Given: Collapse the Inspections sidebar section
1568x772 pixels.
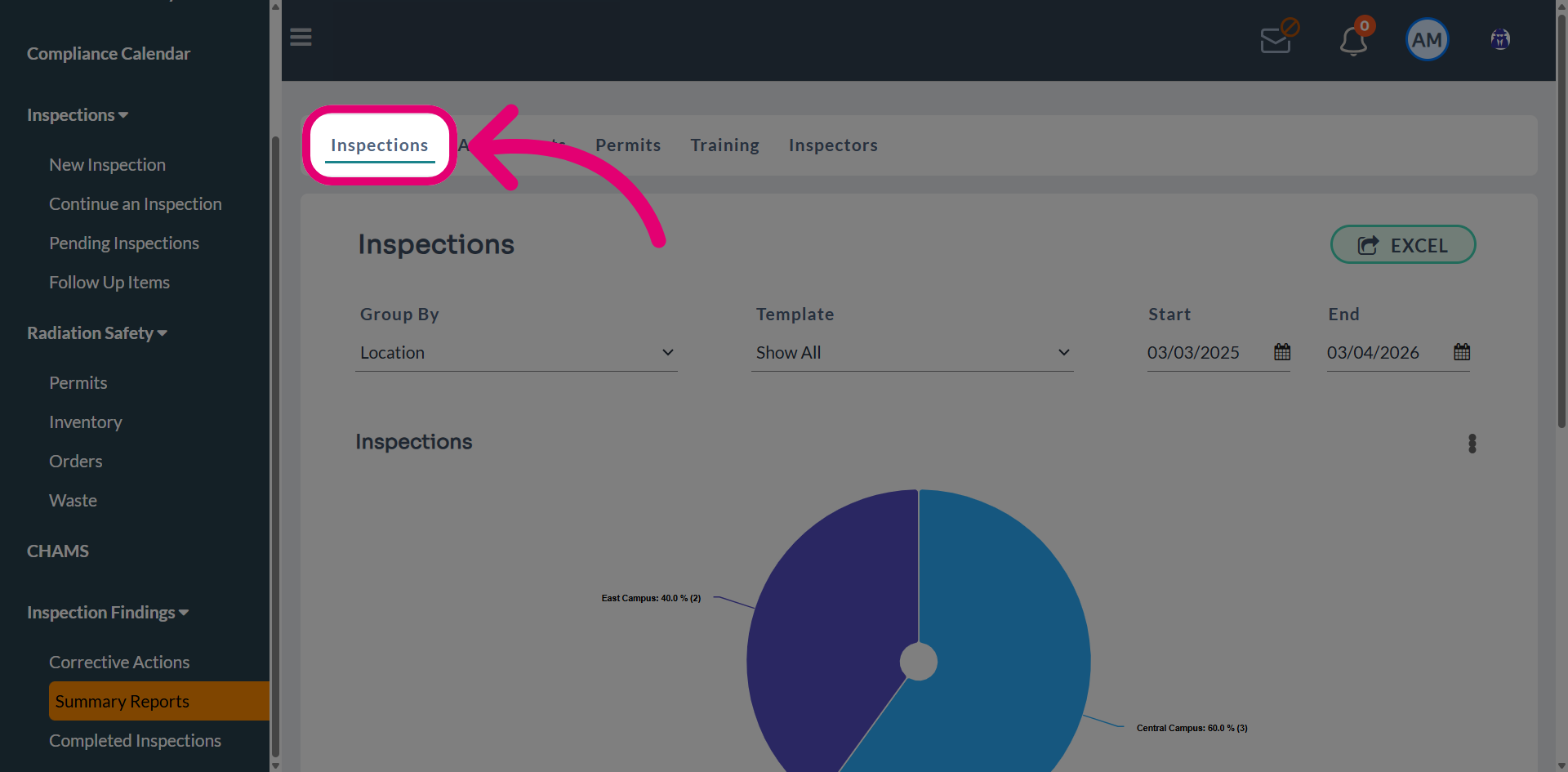Looking at the screenshot, I should 78,115.
